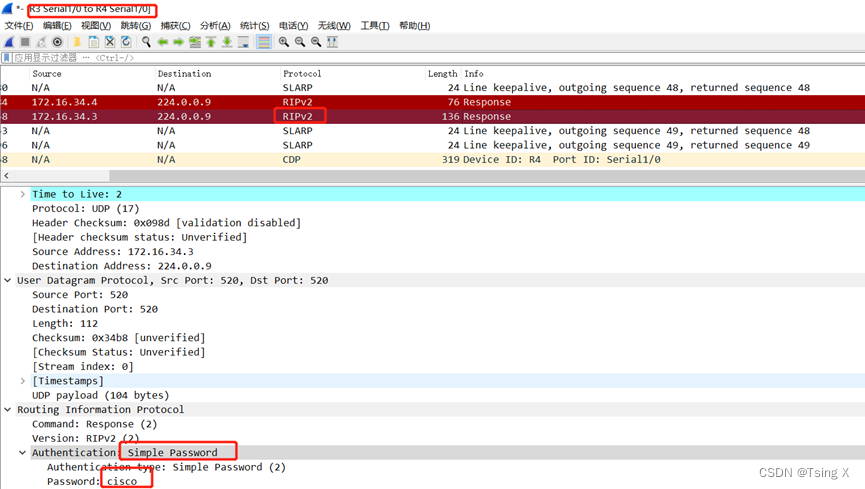
Task: Toggle packet list colorization
Action: [264, 42]
